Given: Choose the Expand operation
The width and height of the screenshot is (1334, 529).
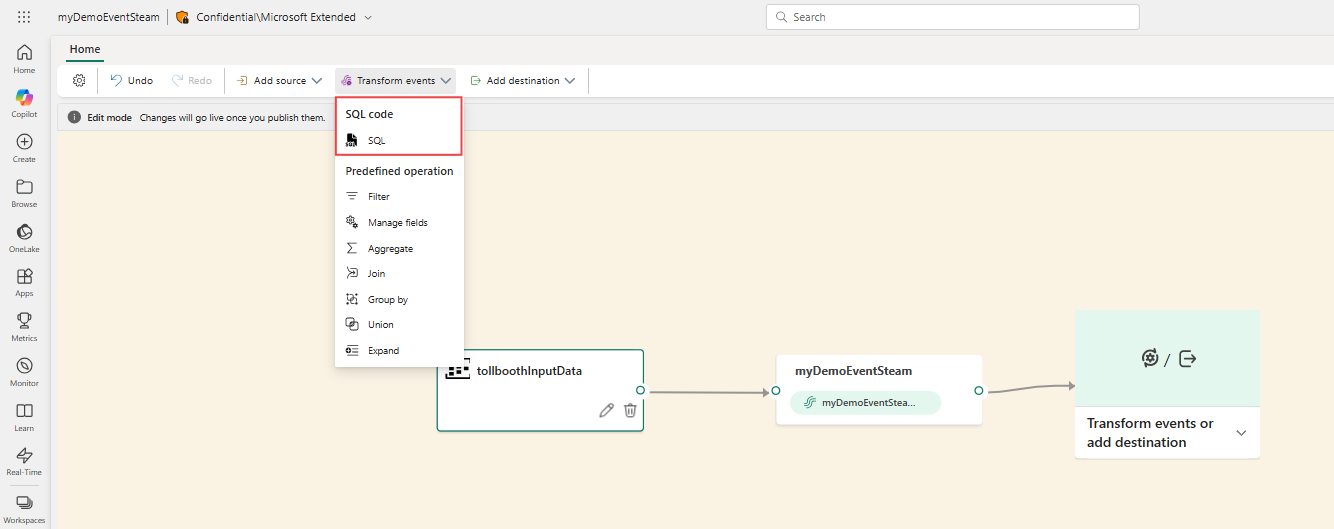Looking at the screenshot, I should click(399, 350).
